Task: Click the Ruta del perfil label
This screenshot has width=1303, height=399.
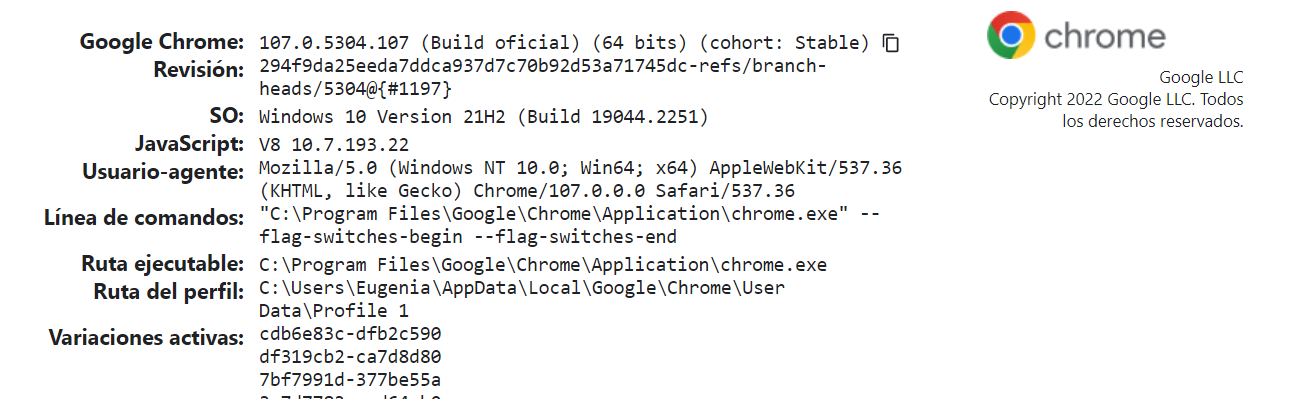Action: click(x=168, y=292)
